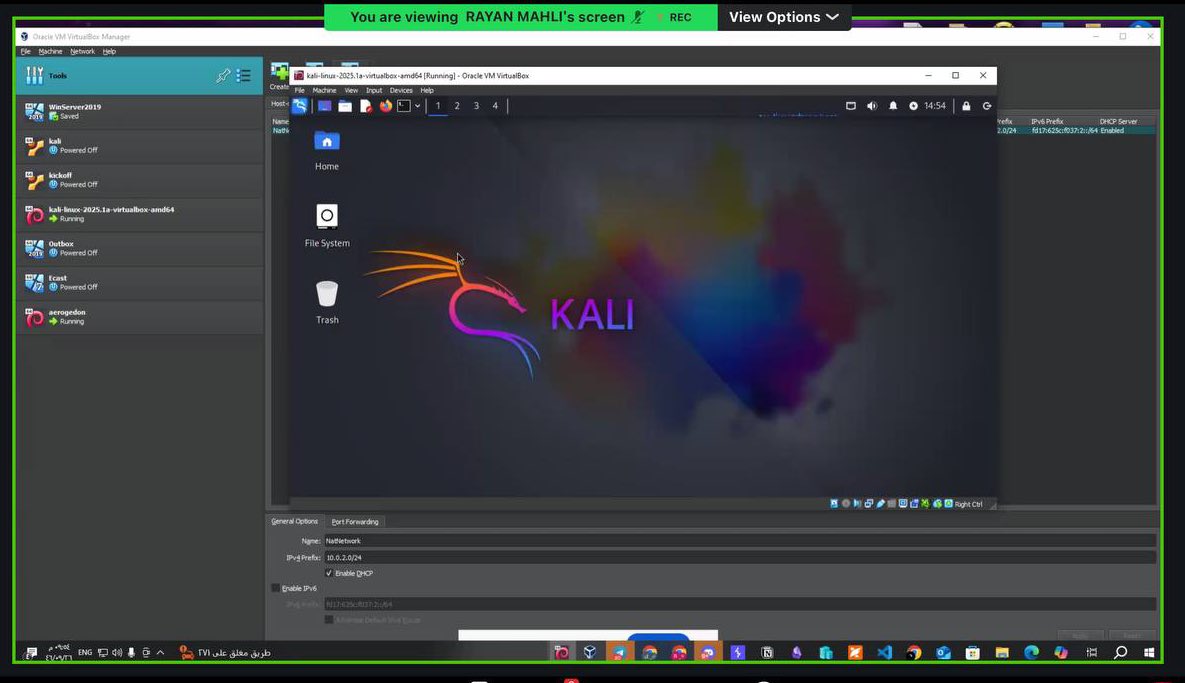Open the File System desktop icon
The height and width of the screenshot is (683, 1185).
click(326, 226)
